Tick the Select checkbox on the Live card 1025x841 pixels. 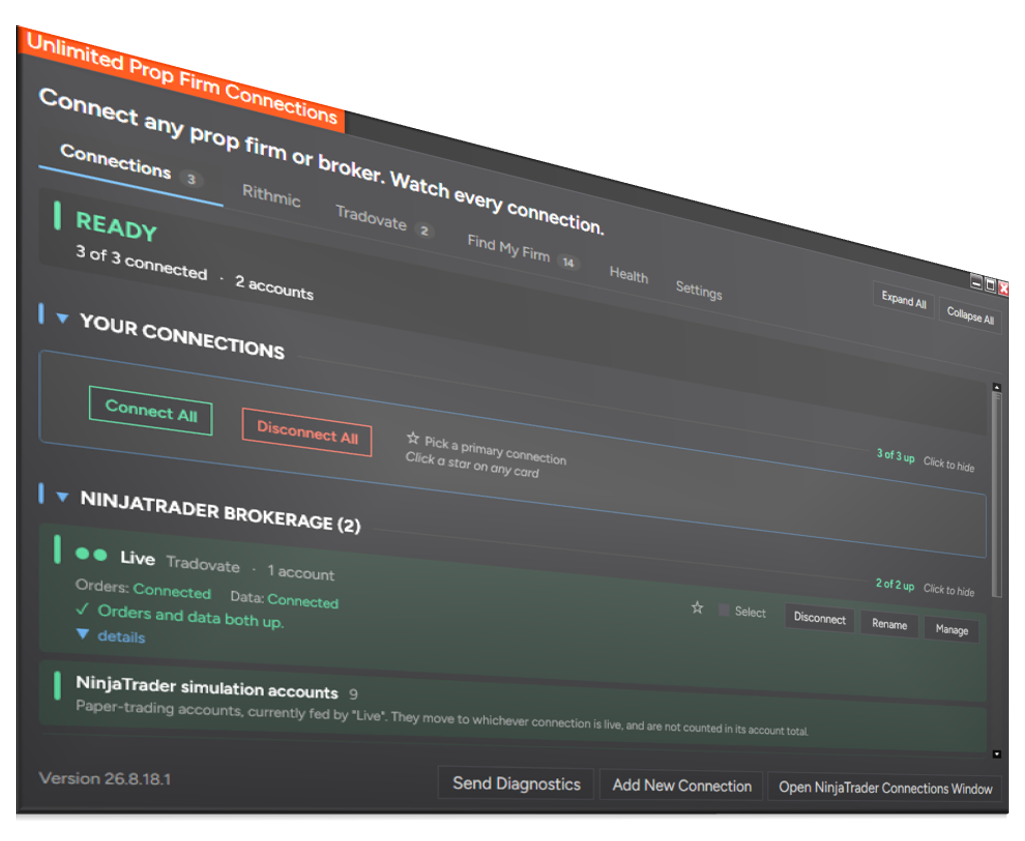click(x=724, y=610)
